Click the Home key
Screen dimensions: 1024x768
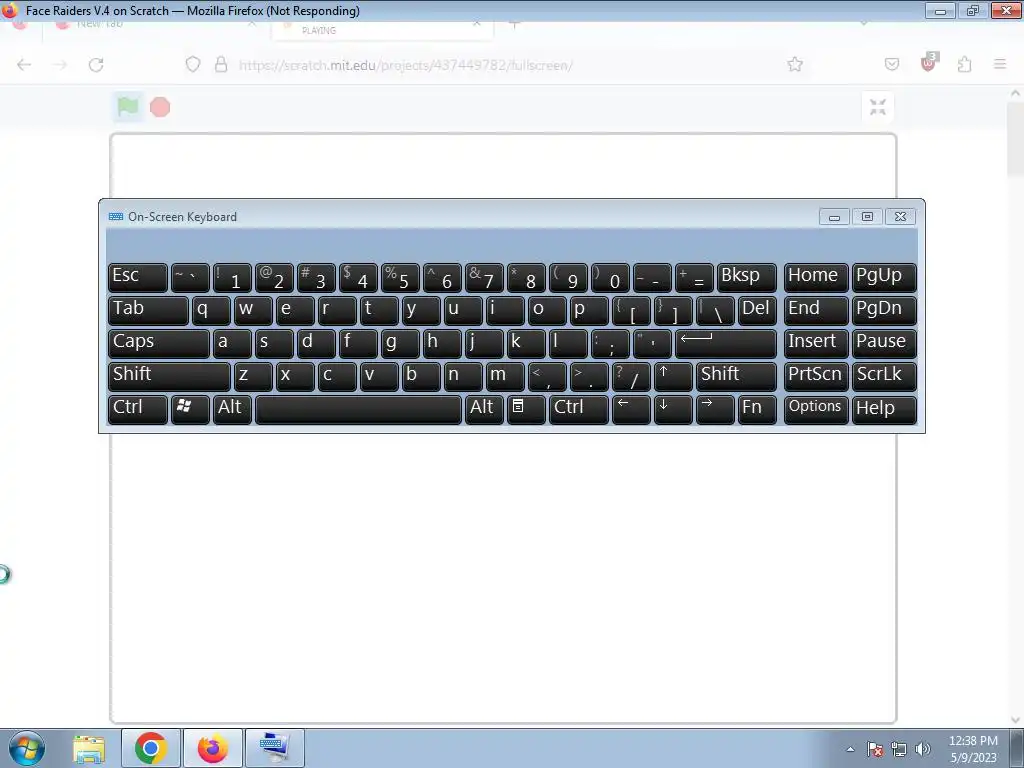pyautogui.click(x=816, y=278)
